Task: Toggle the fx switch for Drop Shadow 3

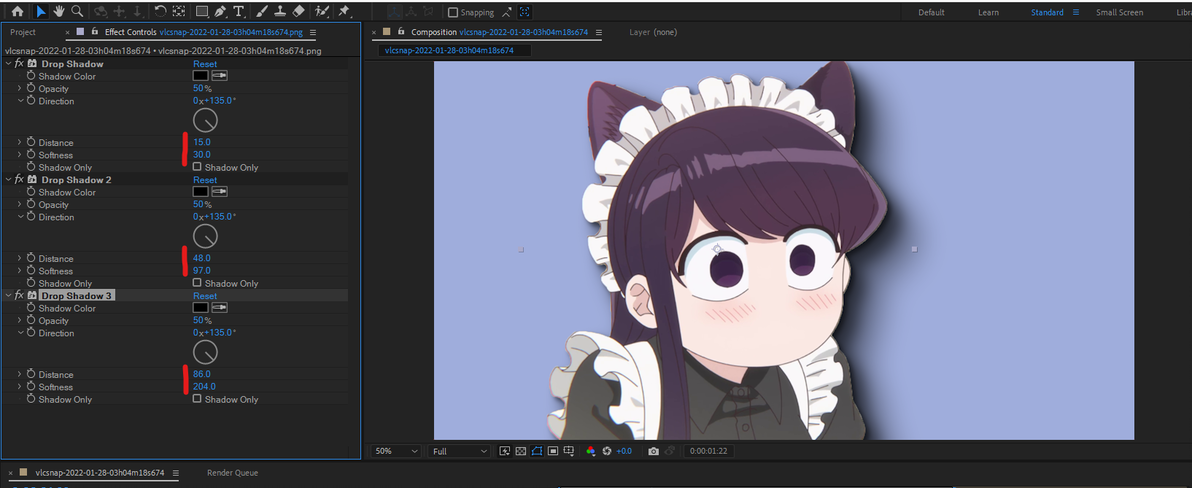Action: 19,295
